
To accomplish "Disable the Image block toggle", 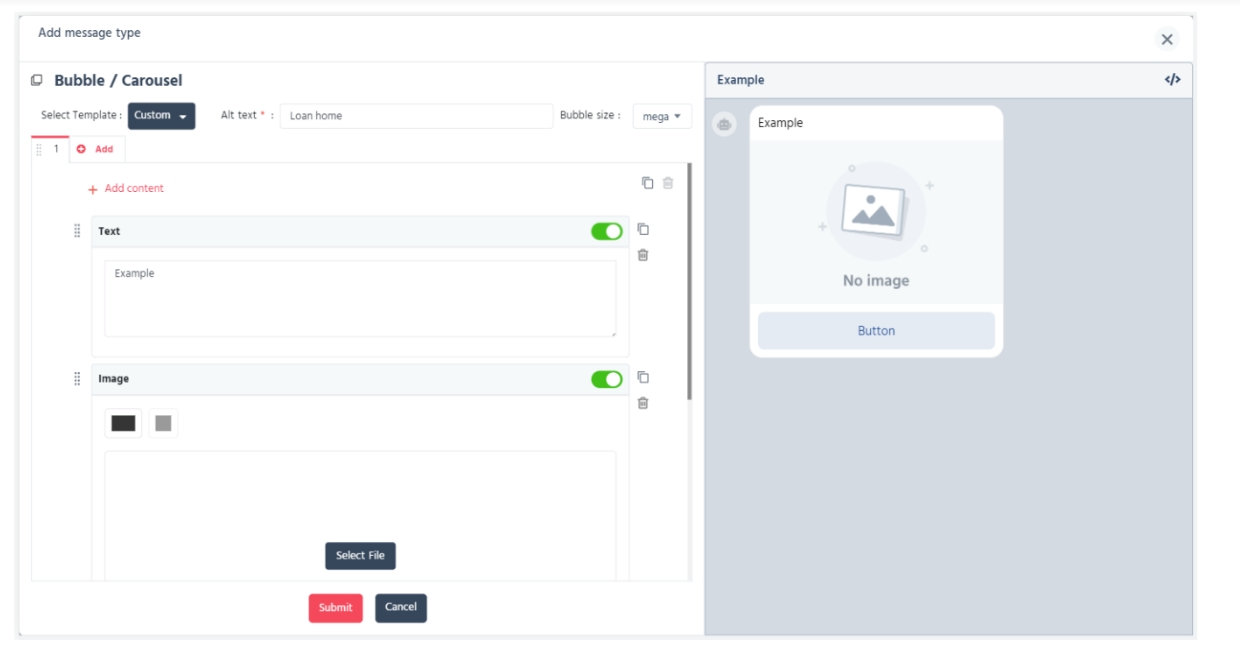I will pyautogui.click(x=606, y=379).
